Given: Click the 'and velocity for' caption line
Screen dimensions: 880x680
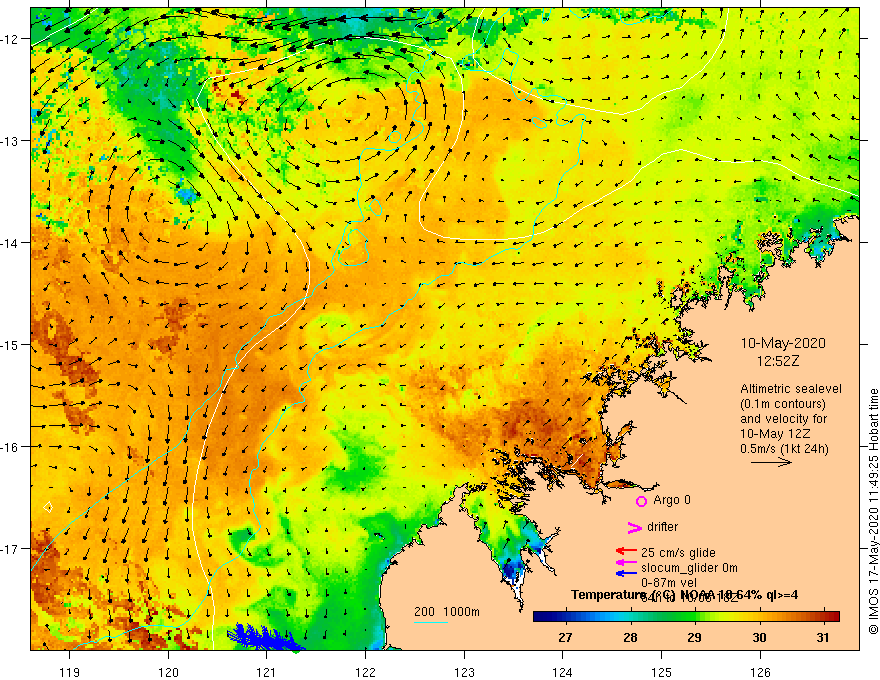Looking at the screenshot, I should pos(783,419).
